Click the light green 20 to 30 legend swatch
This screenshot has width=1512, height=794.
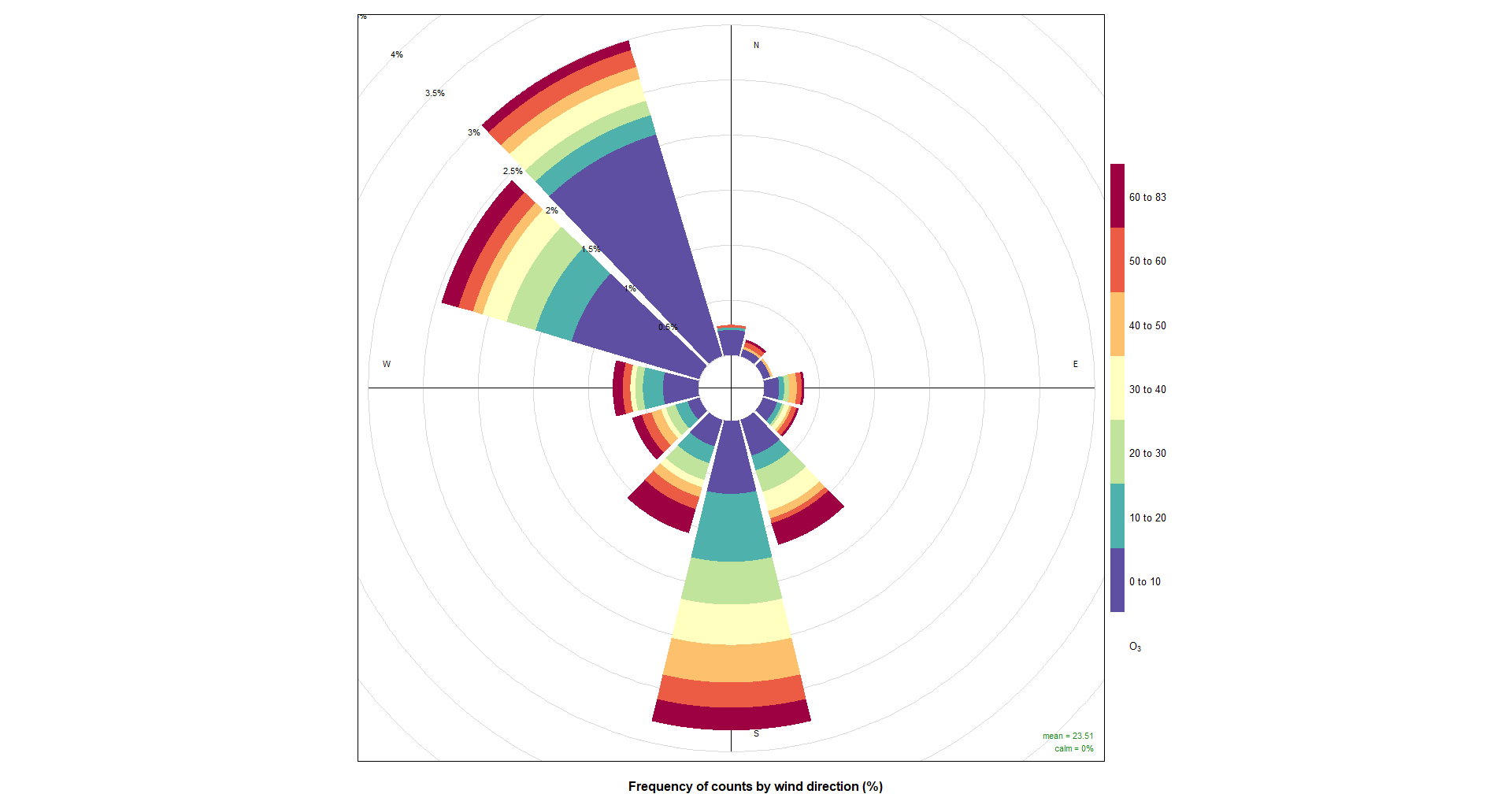[1117, 452]
